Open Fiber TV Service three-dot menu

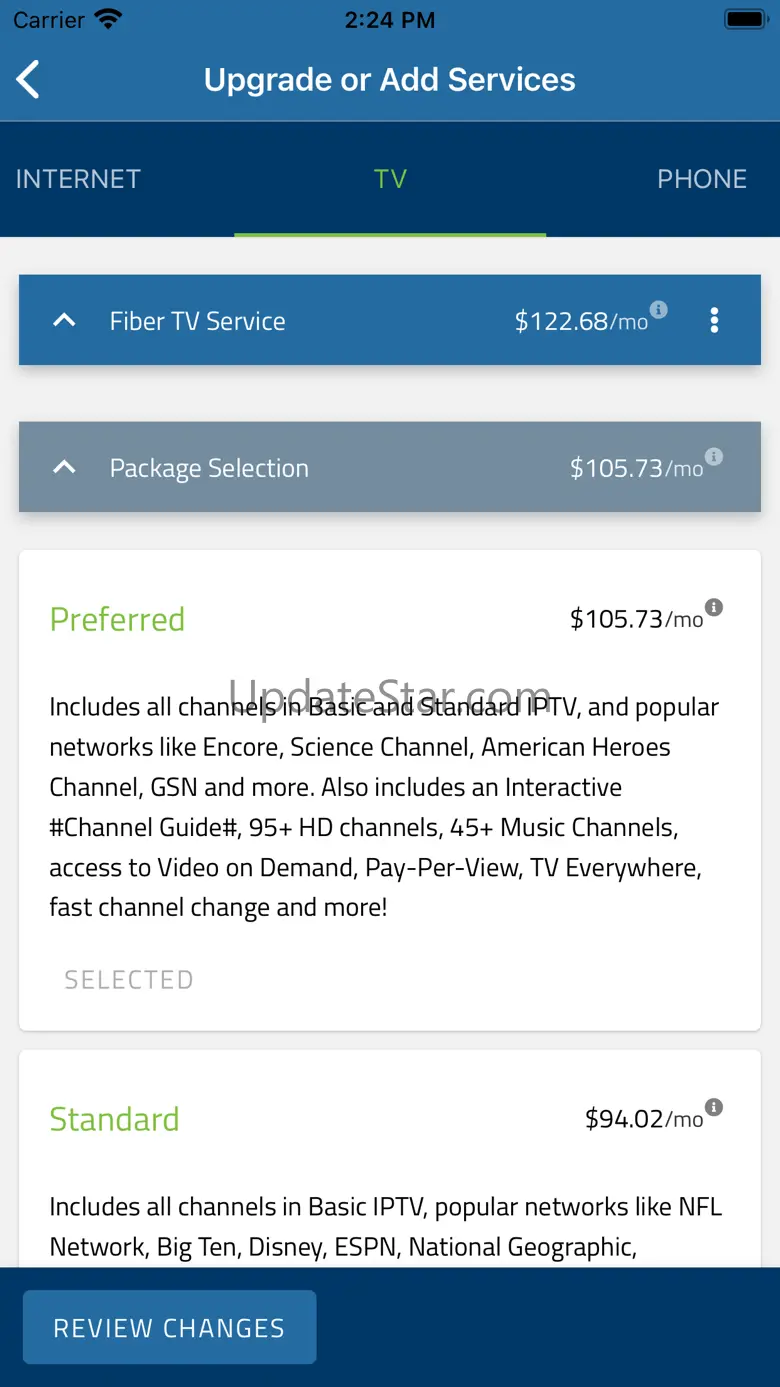[714, 320]
